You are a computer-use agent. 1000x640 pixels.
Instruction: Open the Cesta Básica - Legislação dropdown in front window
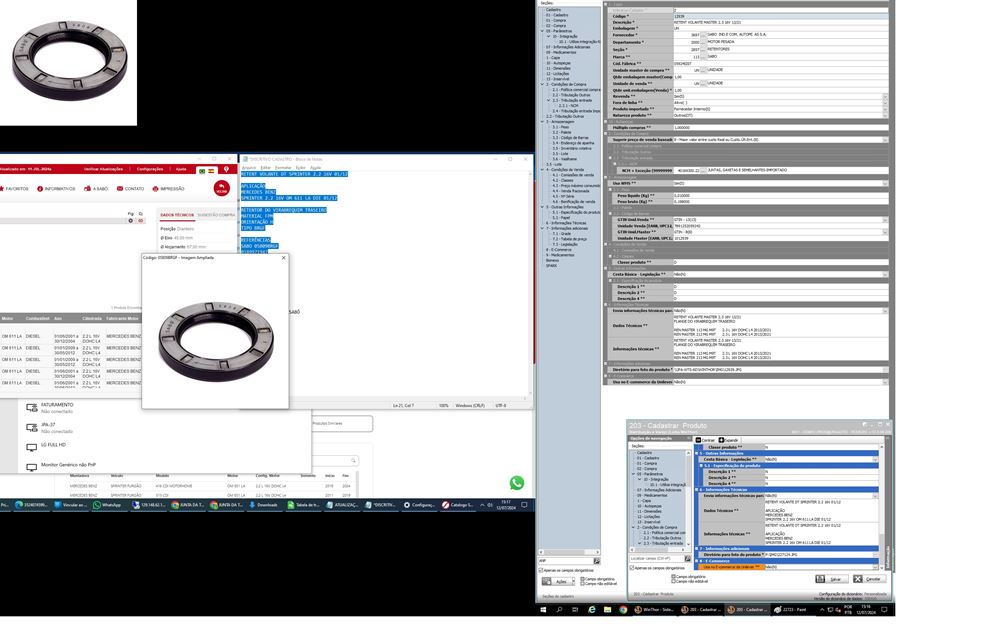tap(875, 459)
